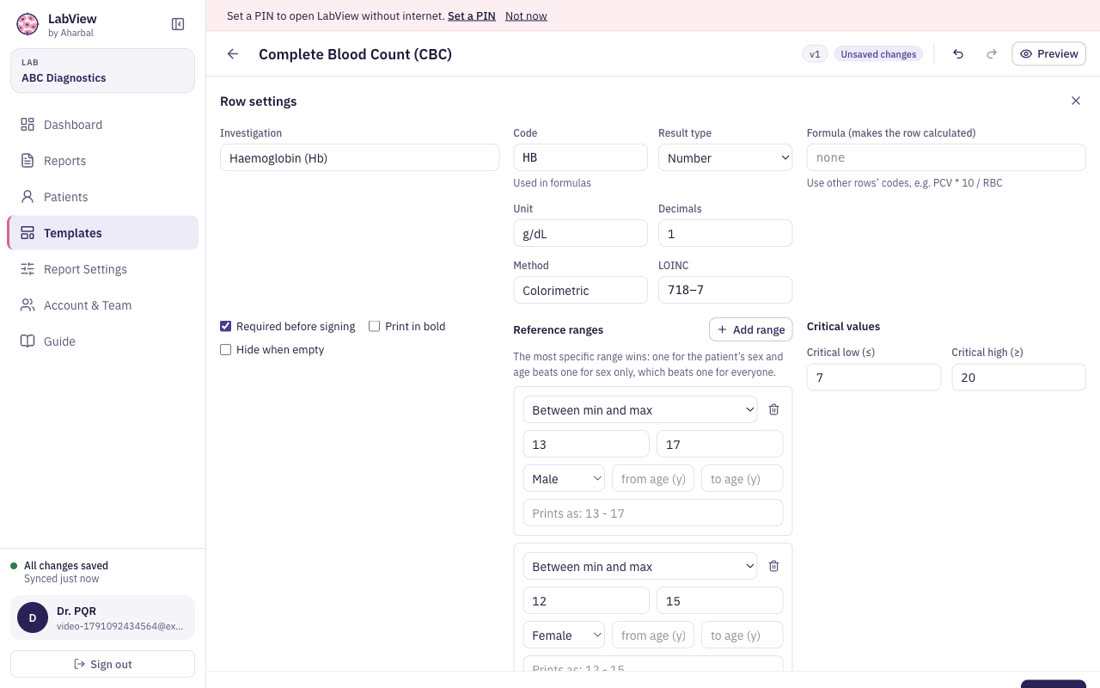Redo the last change
The image size is (1100, 688).
tap(991, 54)
